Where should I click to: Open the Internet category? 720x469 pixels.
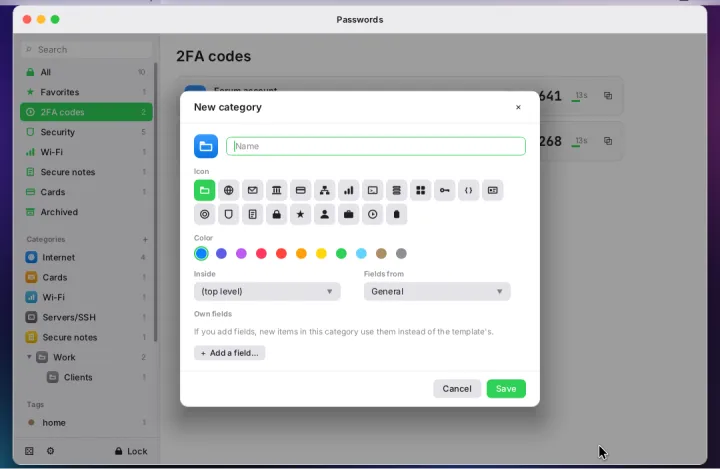click(86, 257)
